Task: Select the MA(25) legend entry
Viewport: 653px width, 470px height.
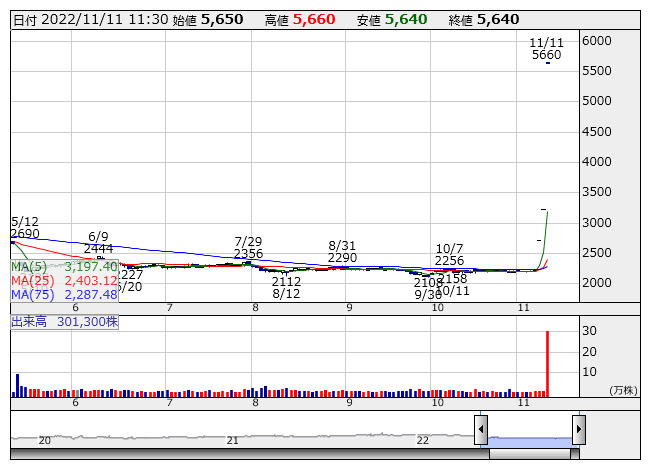Action: pos(64,281)
